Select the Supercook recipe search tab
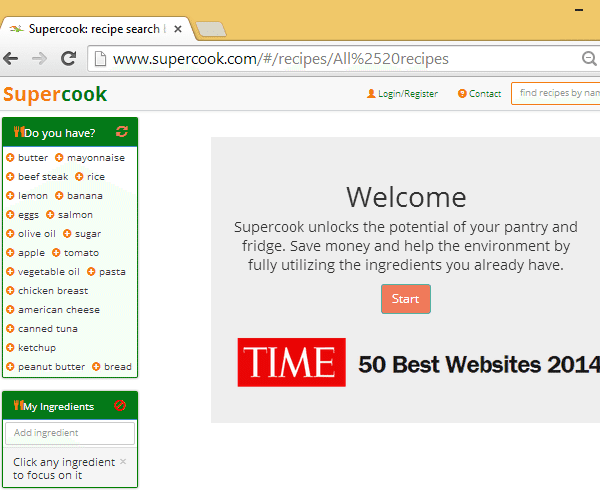This screenshot has width=600, height=491. [x=94, y=29]
